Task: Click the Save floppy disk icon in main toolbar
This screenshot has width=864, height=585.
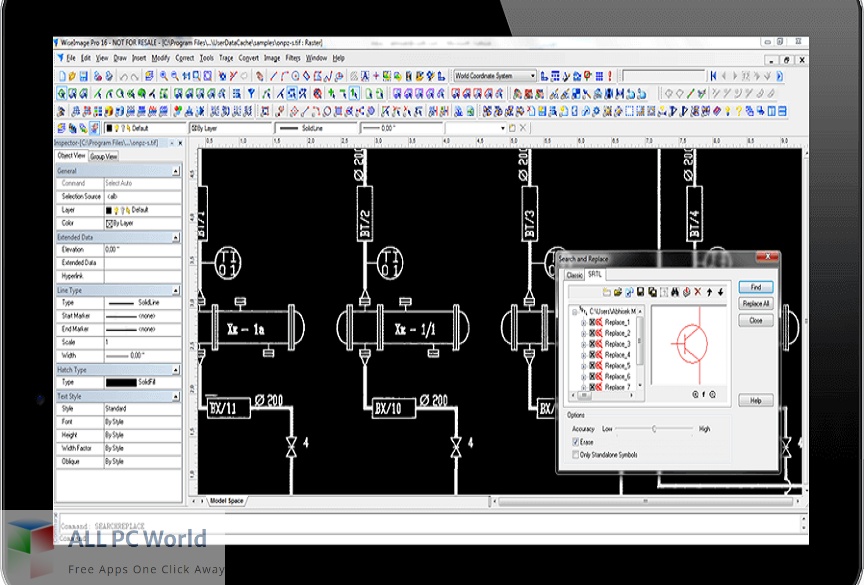Action: click(x=84, y=76)
